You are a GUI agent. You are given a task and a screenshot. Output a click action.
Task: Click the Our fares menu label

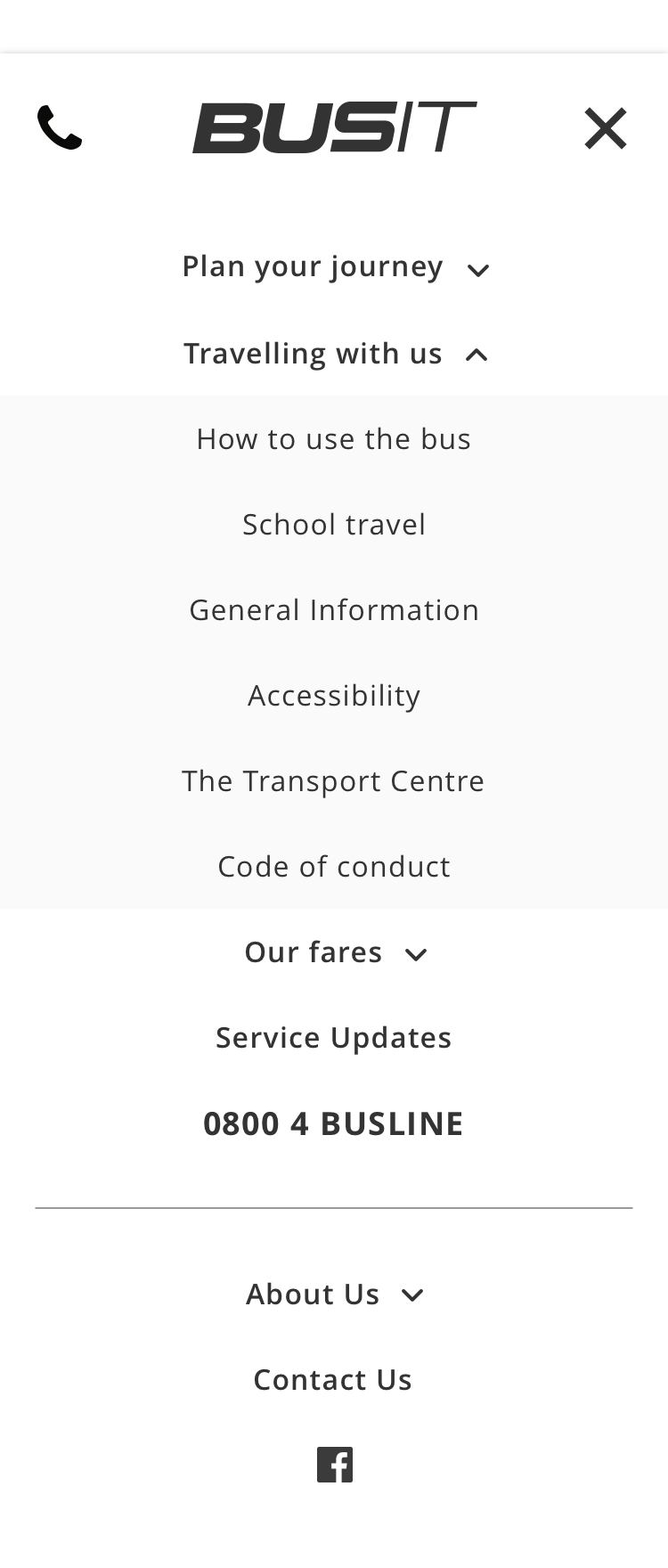[314, 952]
